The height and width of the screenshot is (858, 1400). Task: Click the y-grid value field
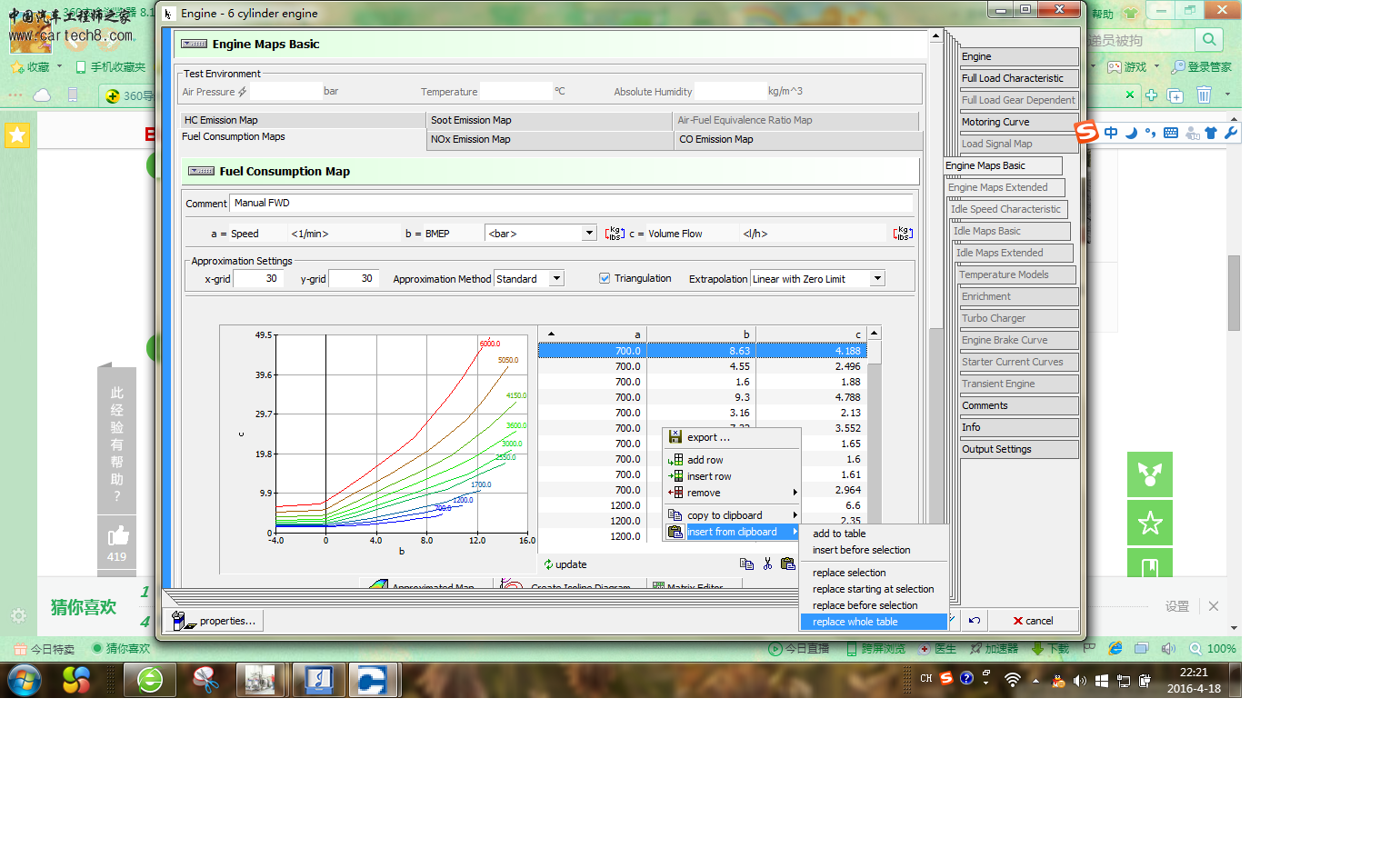352,278
